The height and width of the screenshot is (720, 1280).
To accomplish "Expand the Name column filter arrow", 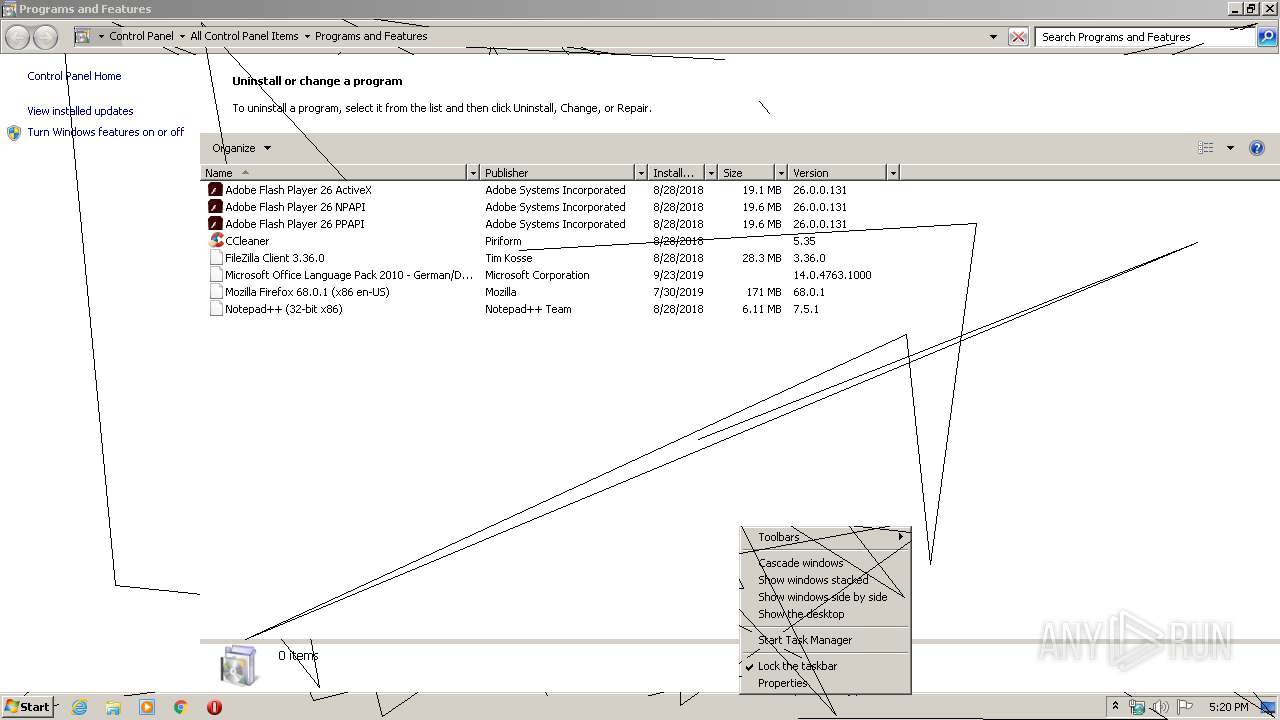I will point(473,173).
